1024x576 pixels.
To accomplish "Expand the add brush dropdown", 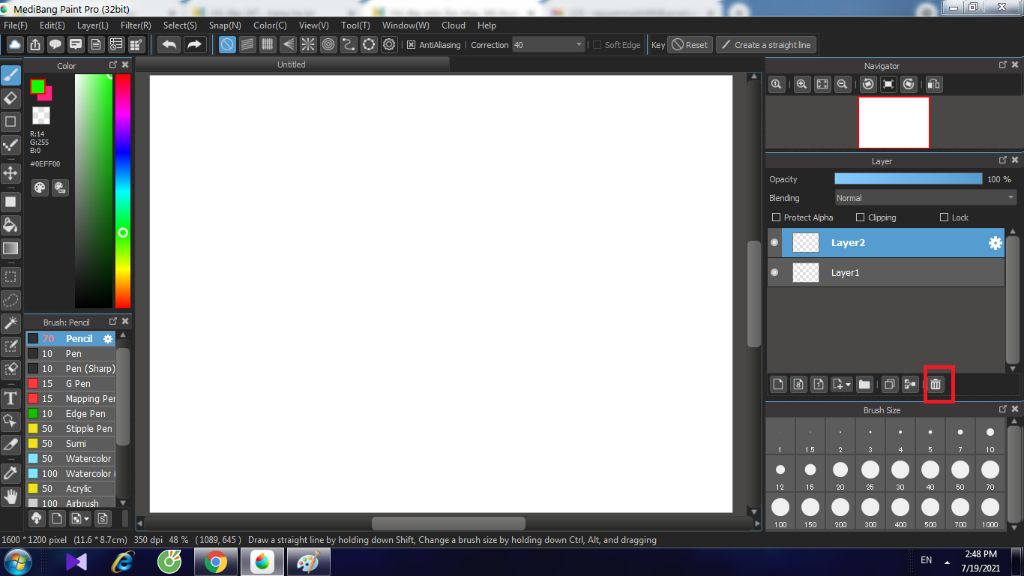I will 86,519.
